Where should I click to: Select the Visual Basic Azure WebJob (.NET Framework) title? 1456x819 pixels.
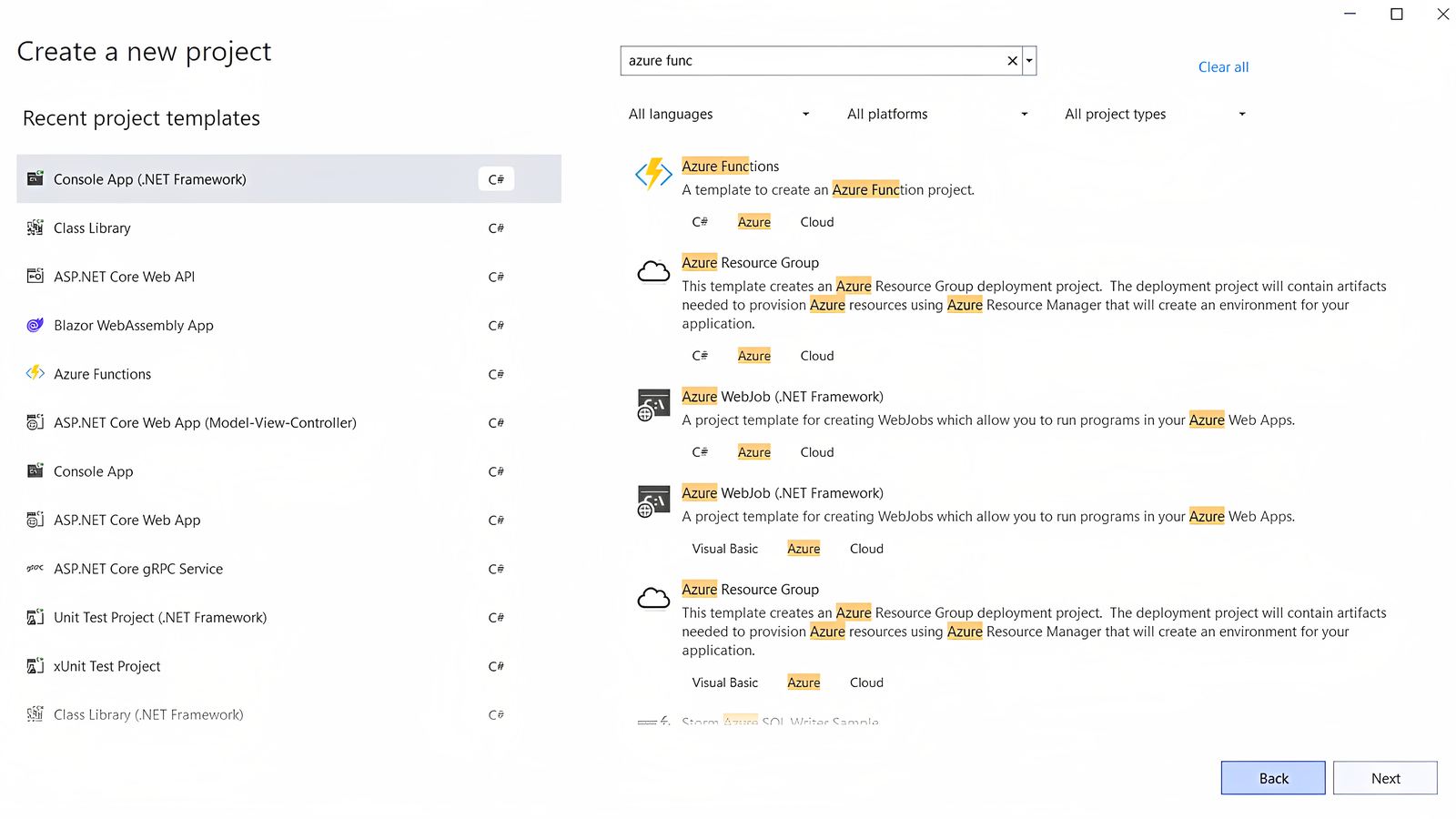click(782, 493)
